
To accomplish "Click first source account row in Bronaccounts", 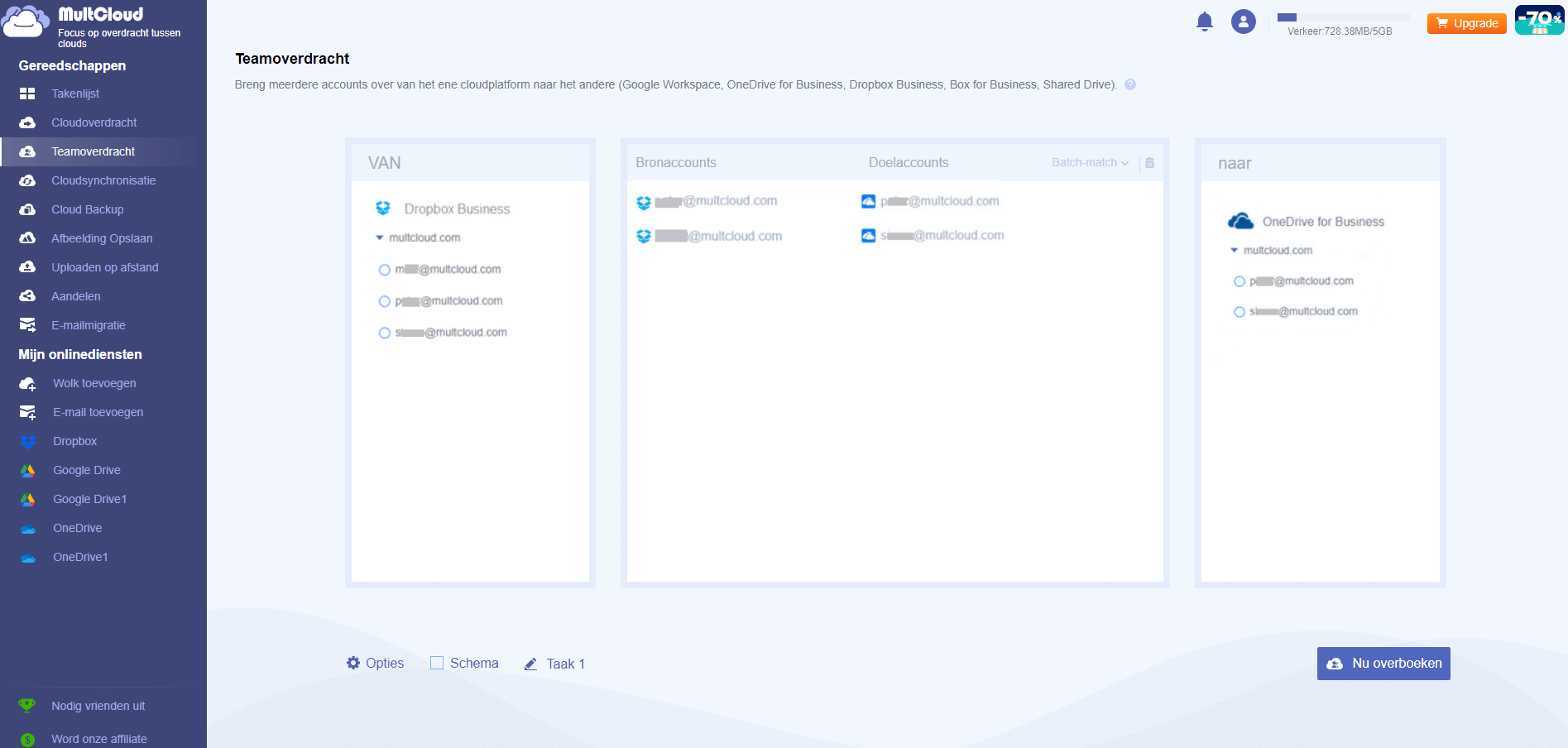I will tap(707, 201).
